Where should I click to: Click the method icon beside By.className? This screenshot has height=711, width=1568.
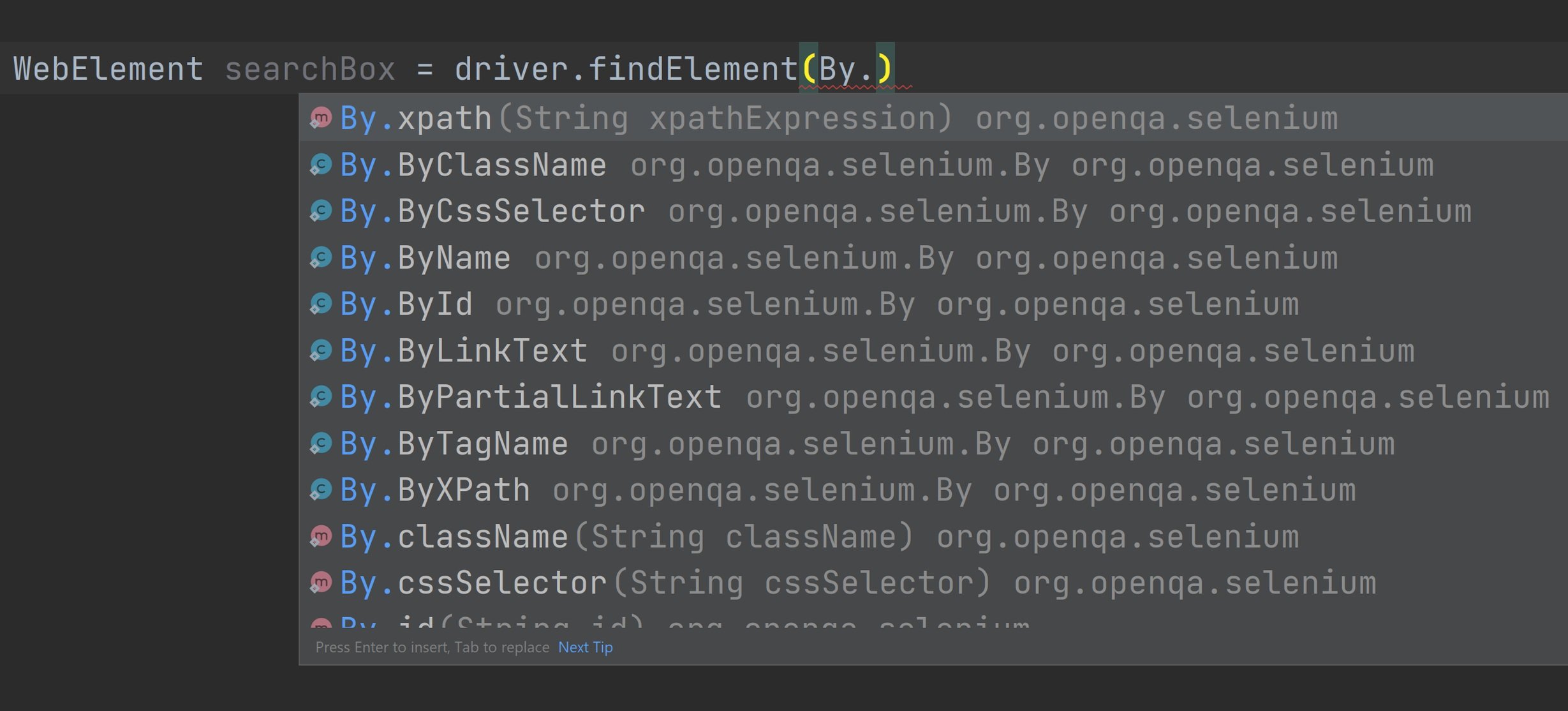click(321, 536)
